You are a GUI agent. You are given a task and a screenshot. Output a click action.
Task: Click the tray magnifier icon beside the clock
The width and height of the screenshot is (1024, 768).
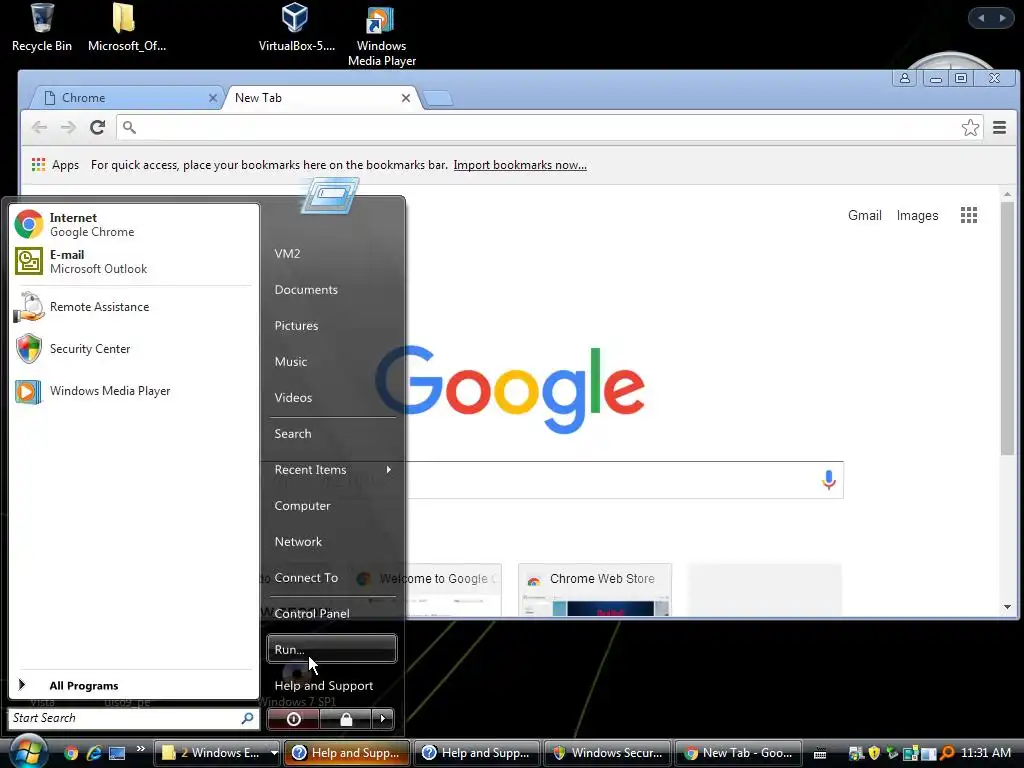point(947,753)
